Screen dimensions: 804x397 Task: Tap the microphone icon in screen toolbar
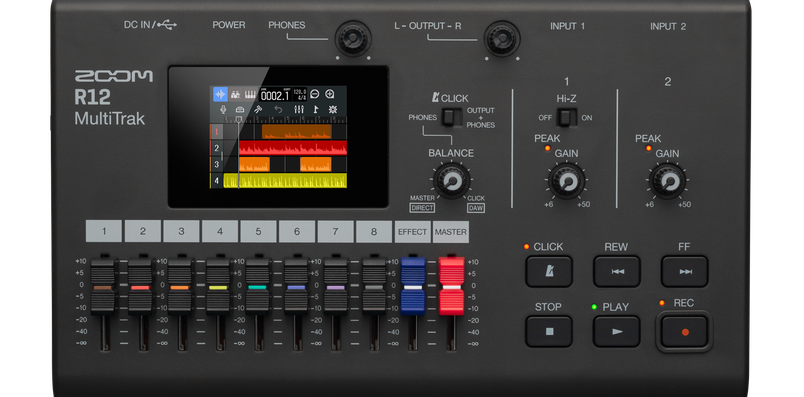tap(223, 109)
